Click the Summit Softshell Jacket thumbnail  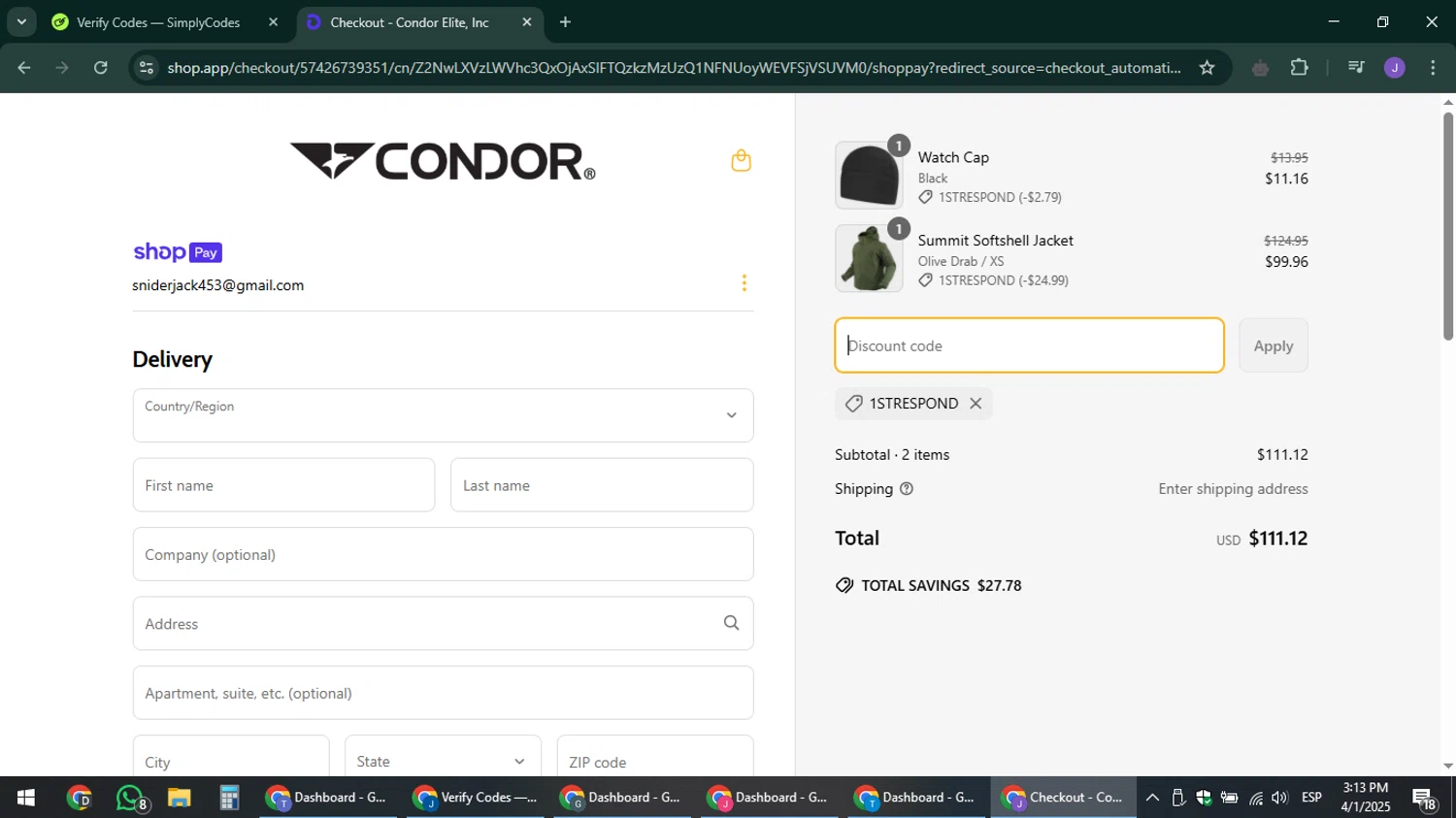pos(869,258)
